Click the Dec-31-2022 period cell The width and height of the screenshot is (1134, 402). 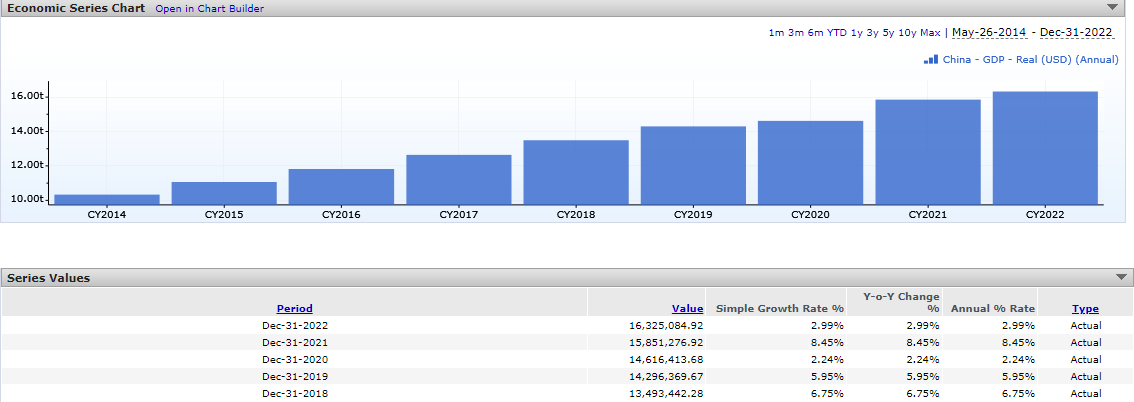294,325
